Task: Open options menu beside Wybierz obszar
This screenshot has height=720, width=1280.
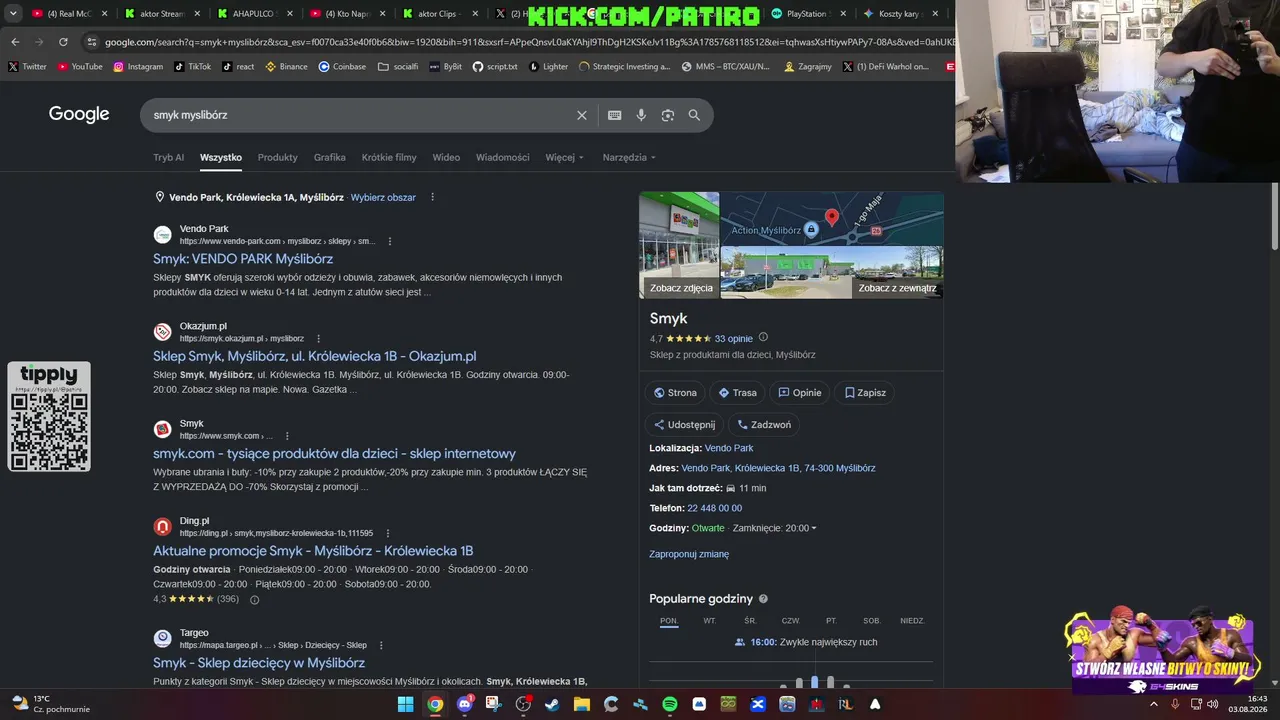Action: pyautogui.click(x=433, y=197)
